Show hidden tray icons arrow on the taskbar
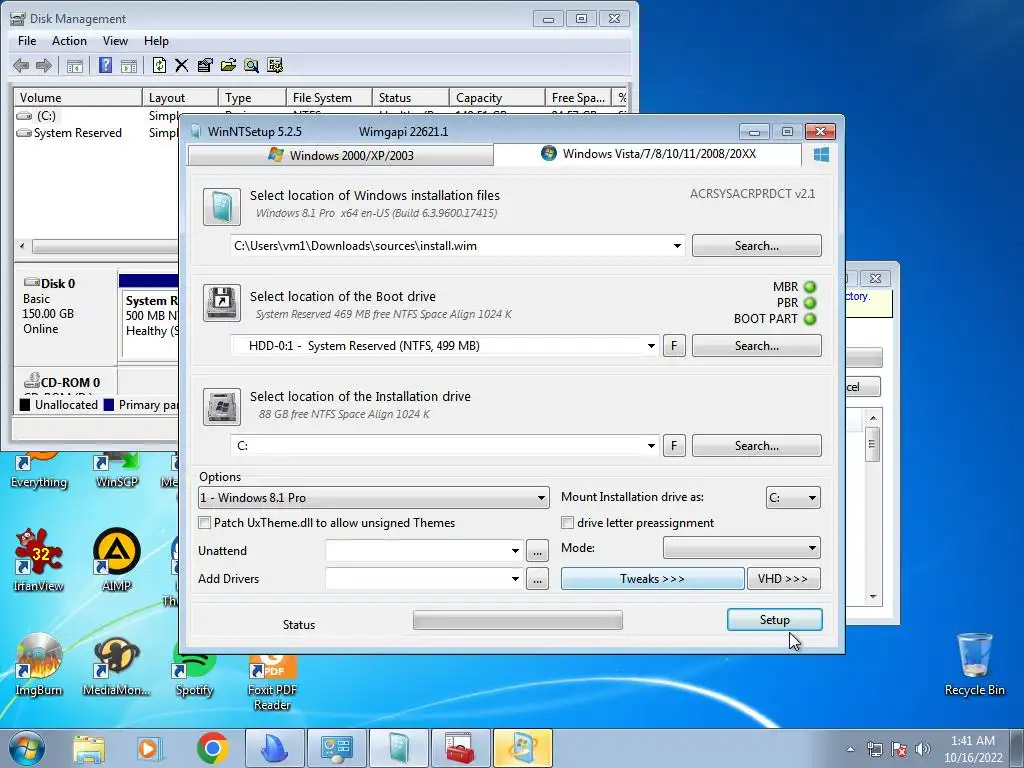Screen dimensions: 1024x768 [x=850, y=749]
